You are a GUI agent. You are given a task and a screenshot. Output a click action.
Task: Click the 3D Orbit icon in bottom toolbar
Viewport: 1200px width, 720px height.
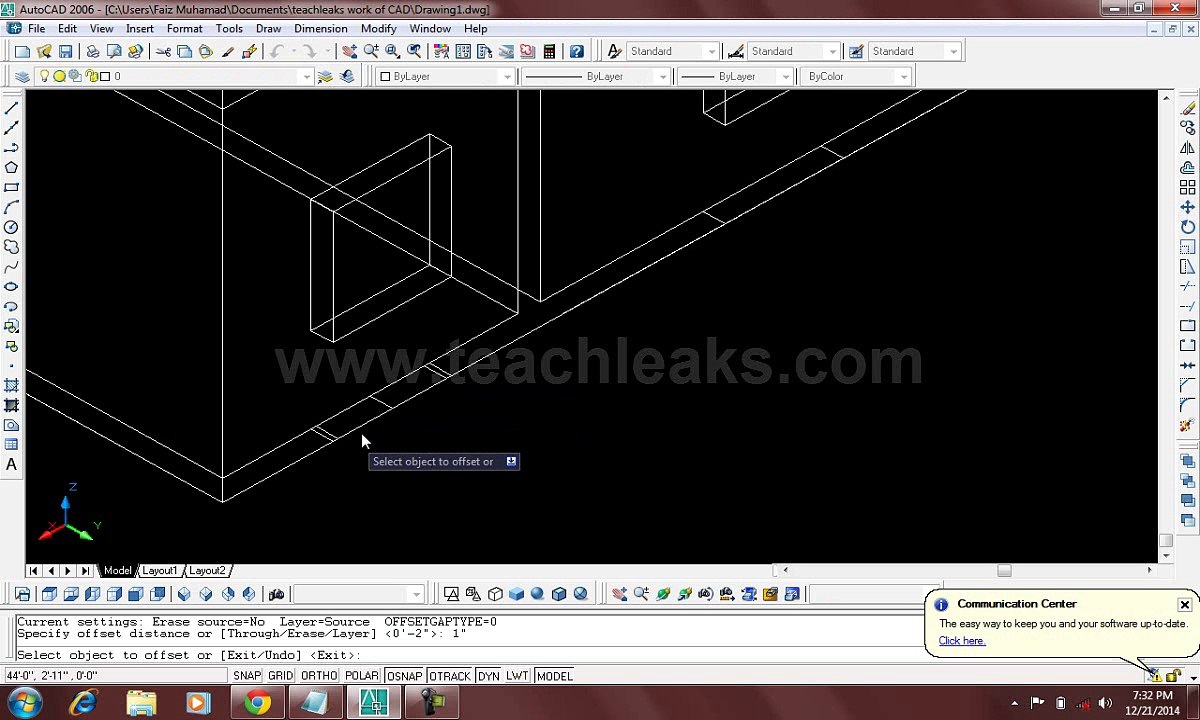[x=663, y=594]
